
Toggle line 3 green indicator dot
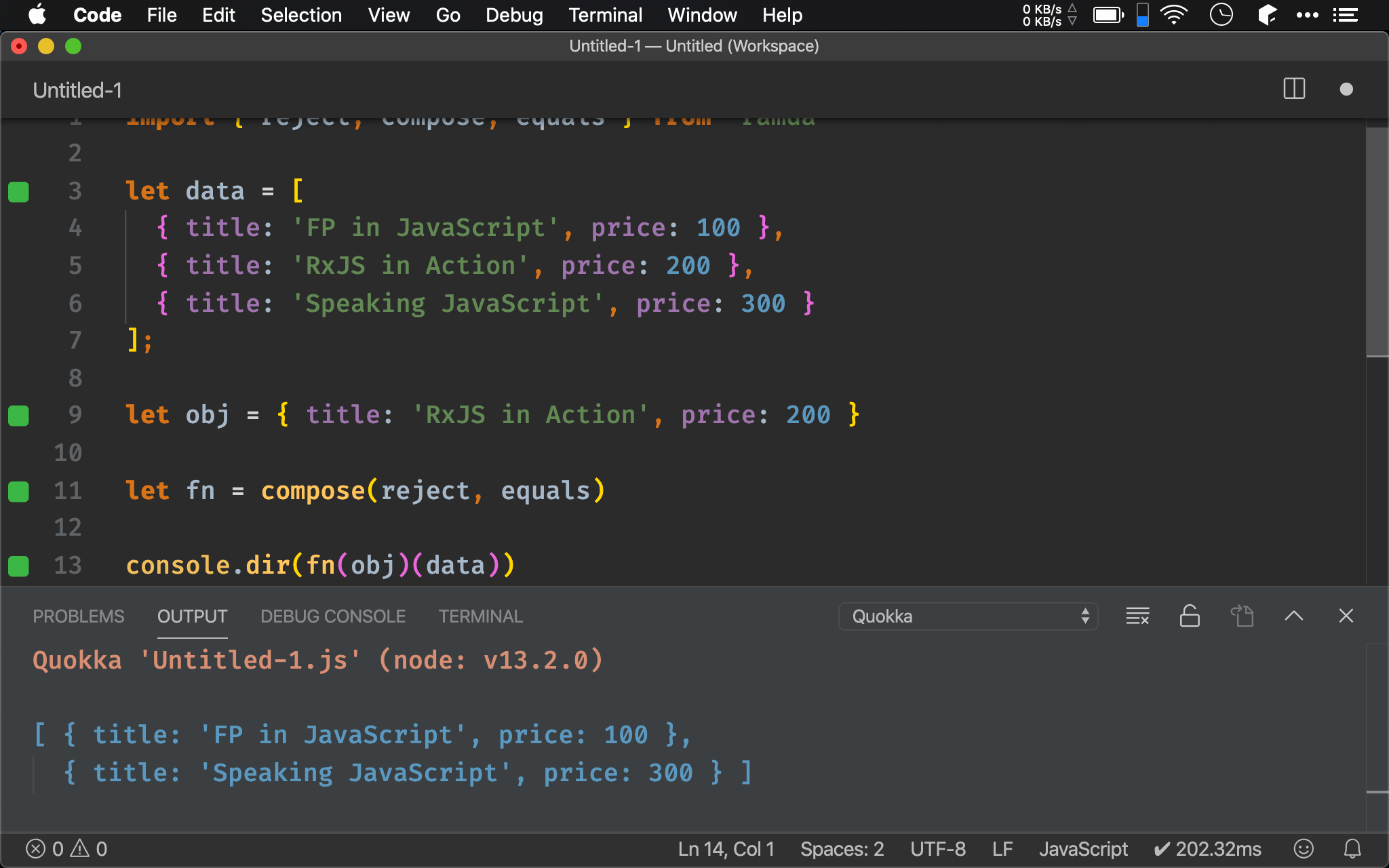click(x=19, y=191)
